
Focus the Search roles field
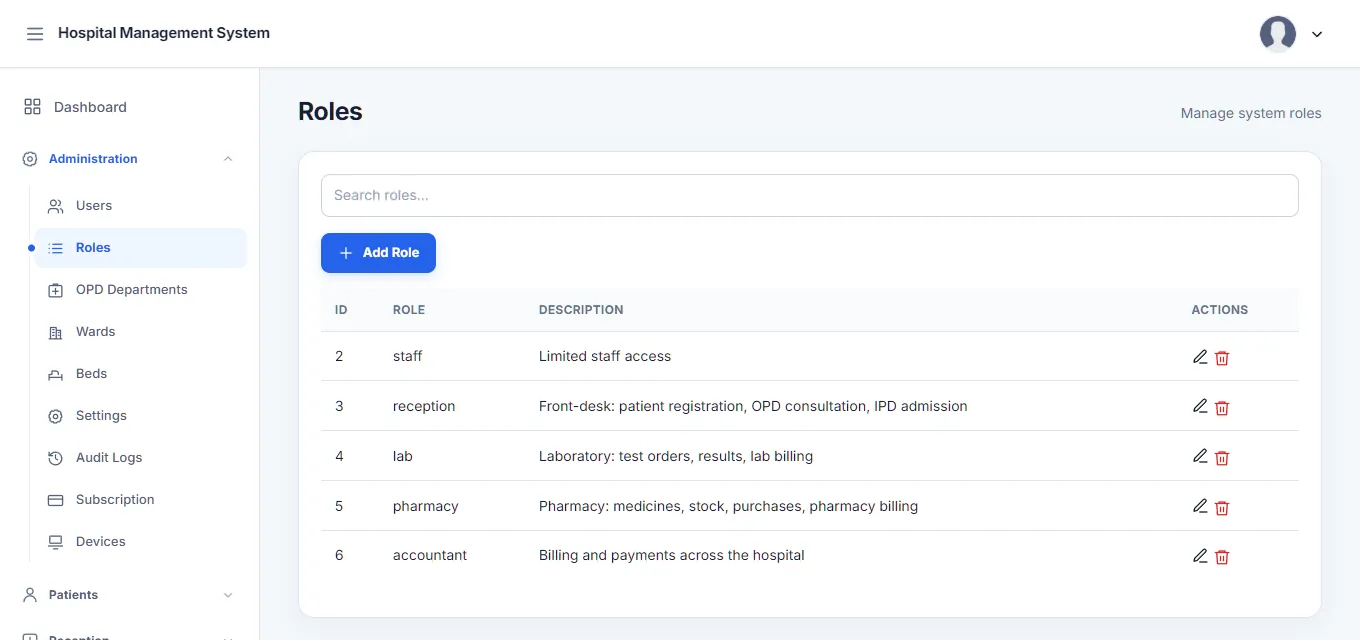point(810,196)
